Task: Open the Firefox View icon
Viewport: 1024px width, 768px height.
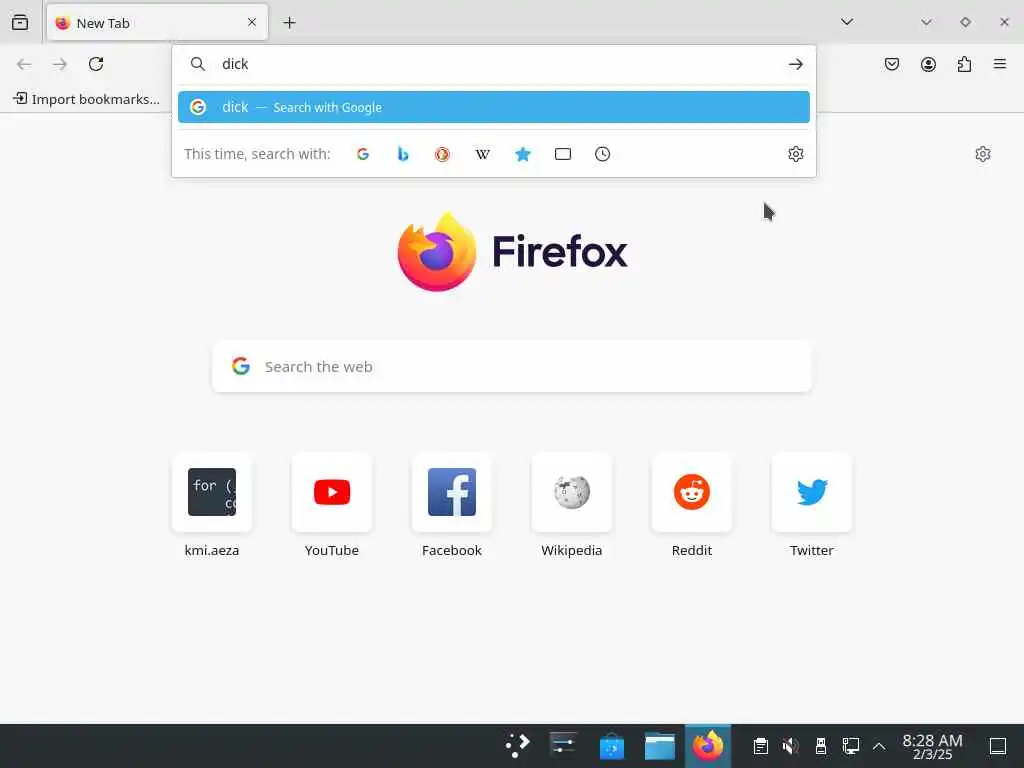Action: point(20,23)
